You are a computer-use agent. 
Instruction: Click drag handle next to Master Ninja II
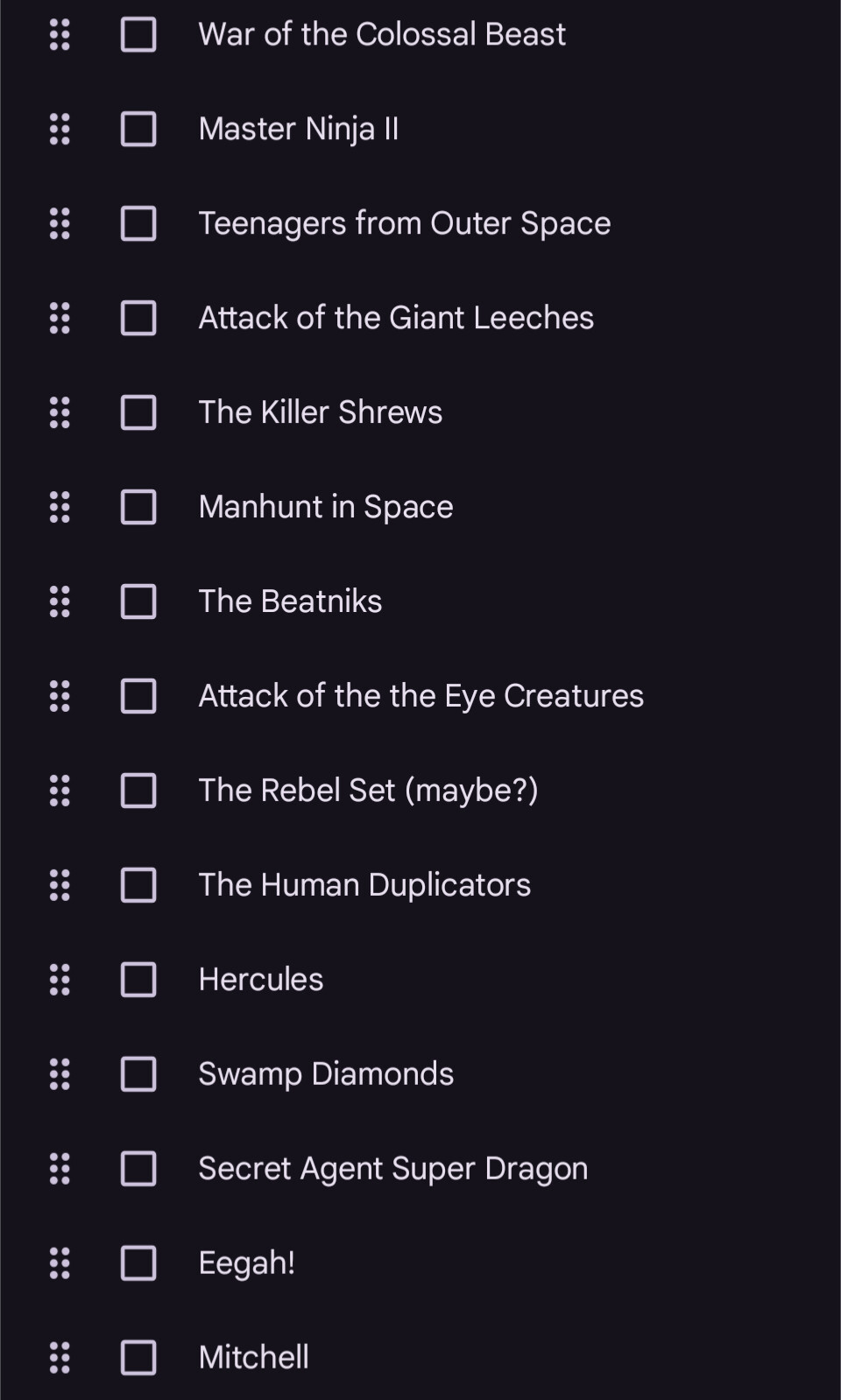point(60,130)
